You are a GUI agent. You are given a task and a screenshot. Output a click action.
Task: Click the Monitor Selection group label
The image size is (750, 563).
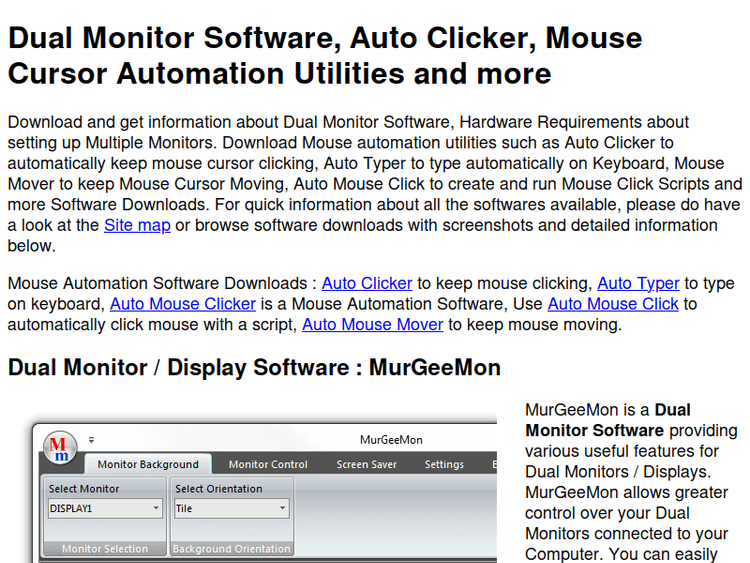click(104, 548)
